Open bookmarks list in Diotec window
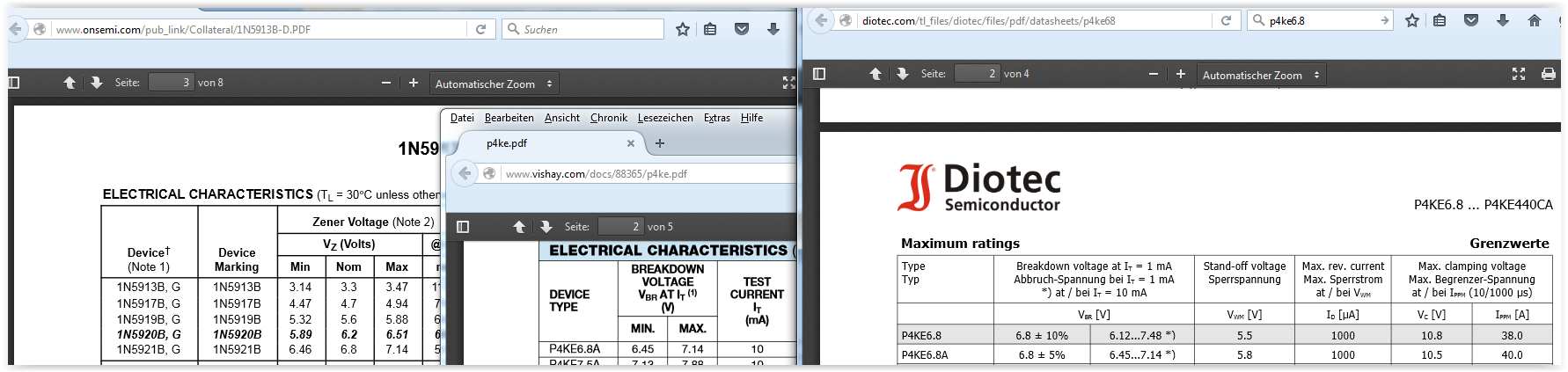1568x372 pixels. pyautogui.click(x=1440, y=20)
